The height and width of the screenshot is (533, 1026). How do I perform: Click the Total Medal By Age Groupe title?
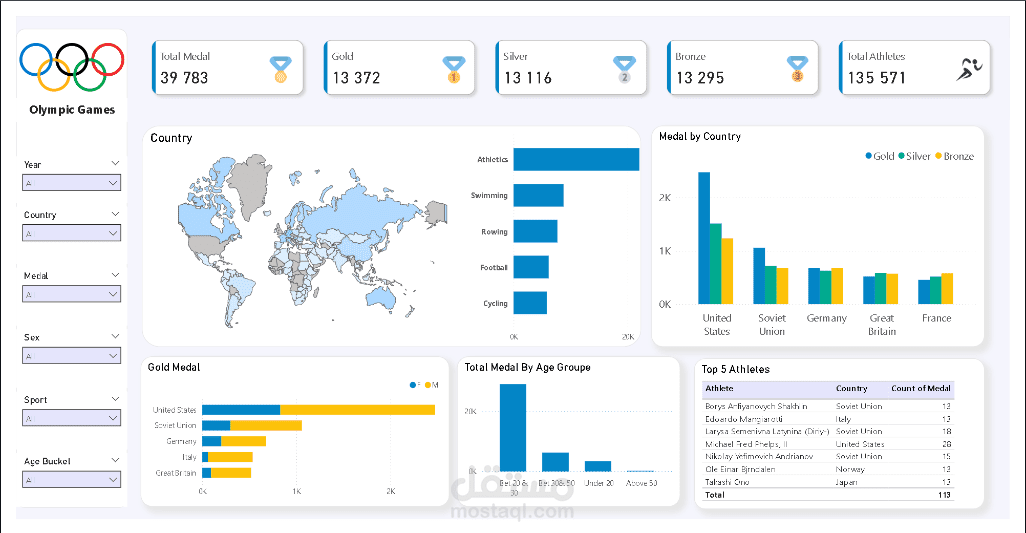tap(527, 368)
